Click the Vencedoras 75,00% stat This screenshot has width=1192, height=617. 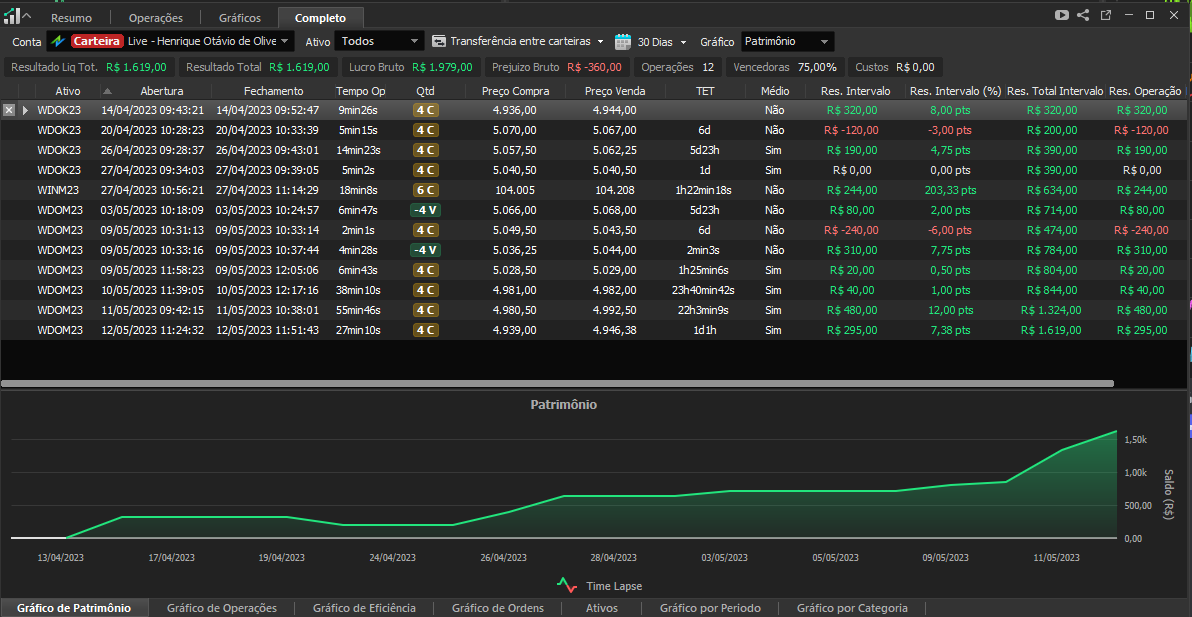(x=785, y=67)
